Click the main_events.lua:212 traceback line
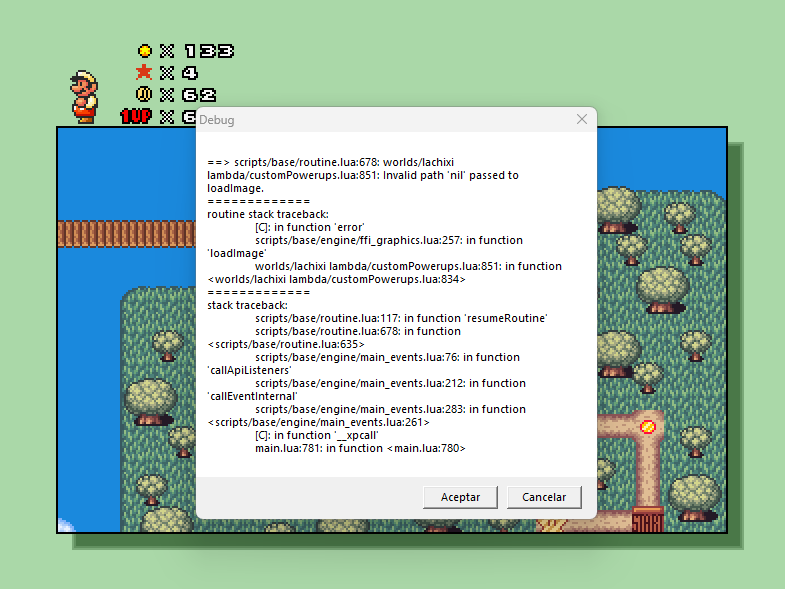 [x=390, y=383]
